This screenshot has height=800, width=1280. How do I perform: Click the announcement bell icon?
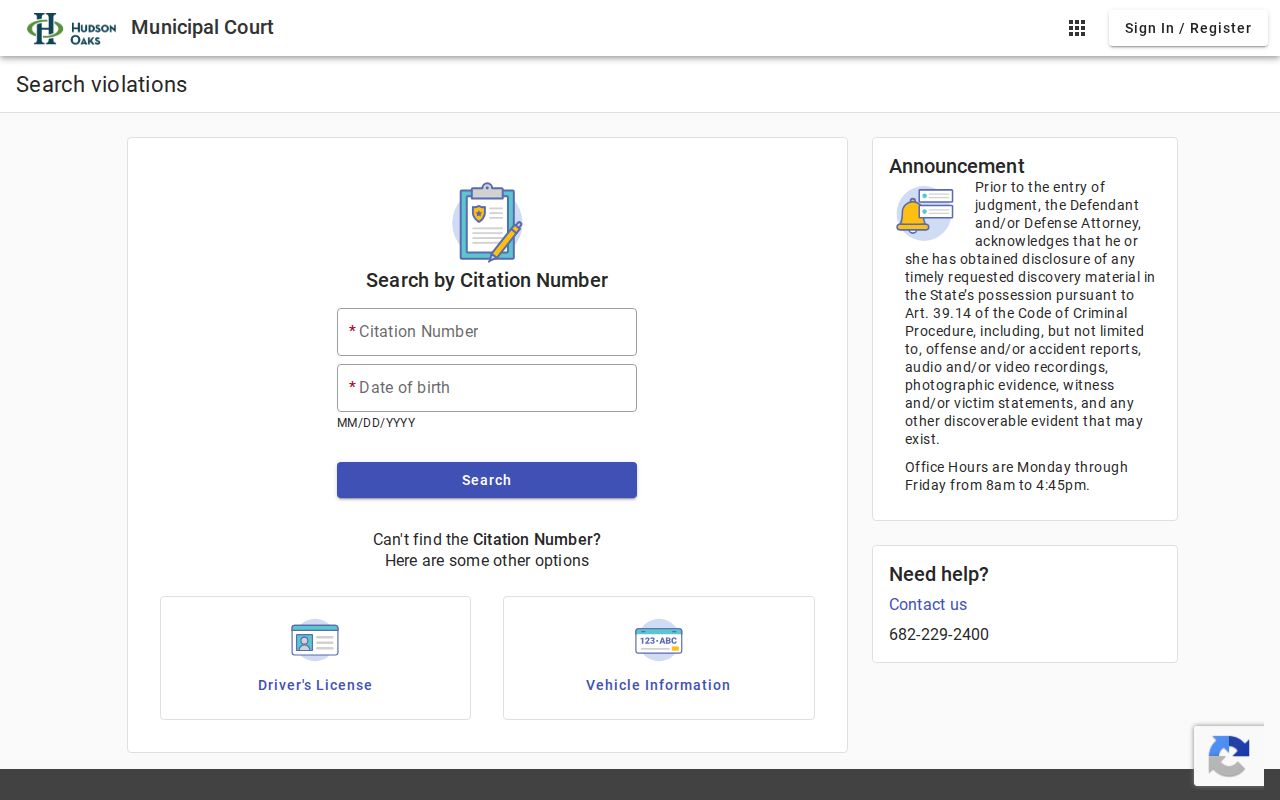[x=924, y=213]
